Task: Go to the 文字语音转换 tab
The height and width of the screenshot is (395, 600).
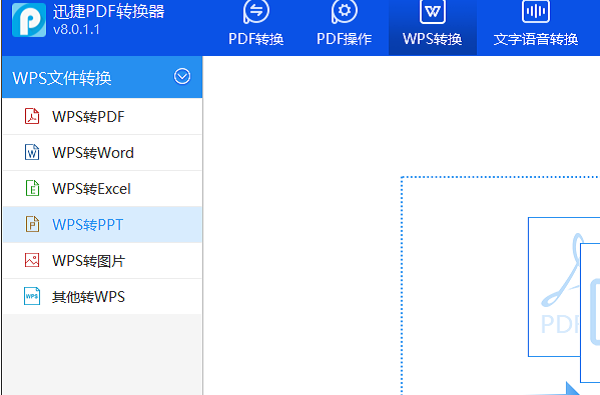Action: (x=536, y=28)
